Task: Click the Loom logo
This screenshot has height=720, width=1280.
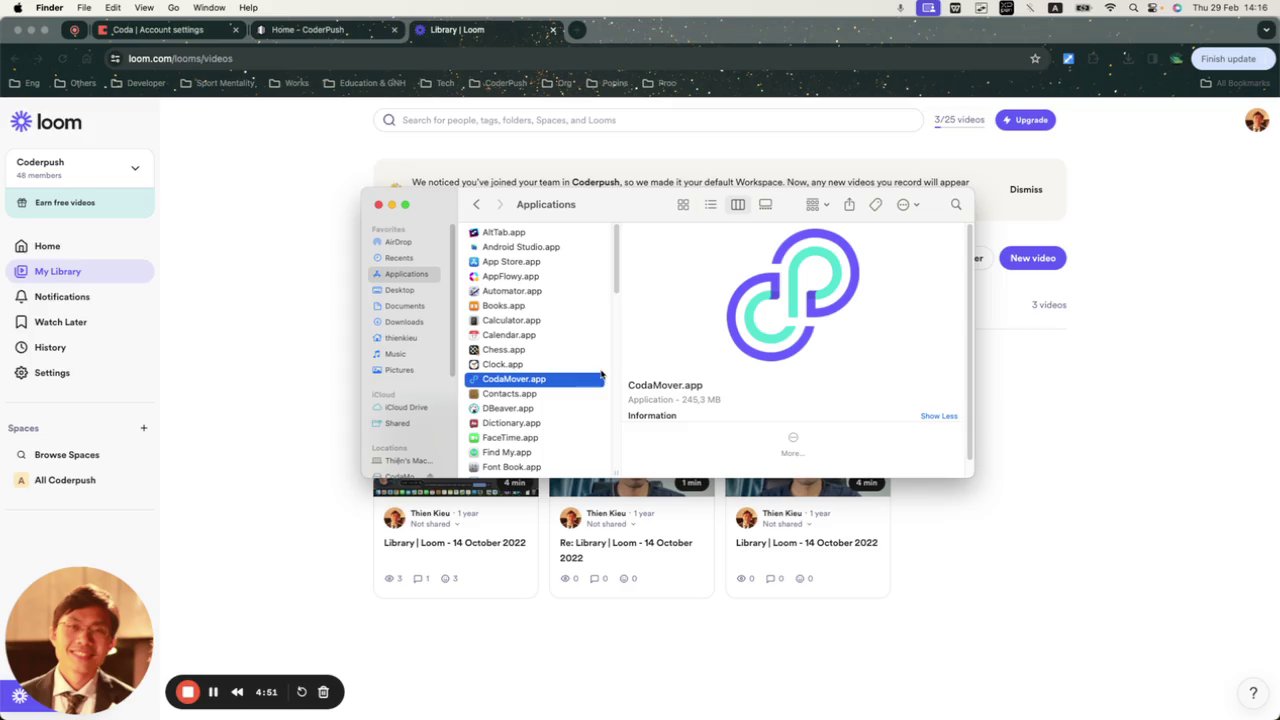Action: tap(46, 122)
